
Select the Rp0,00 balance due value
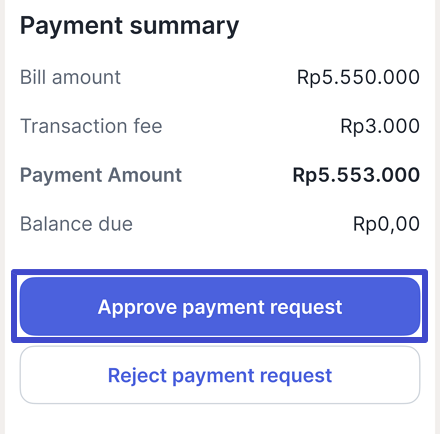[386, 224]
